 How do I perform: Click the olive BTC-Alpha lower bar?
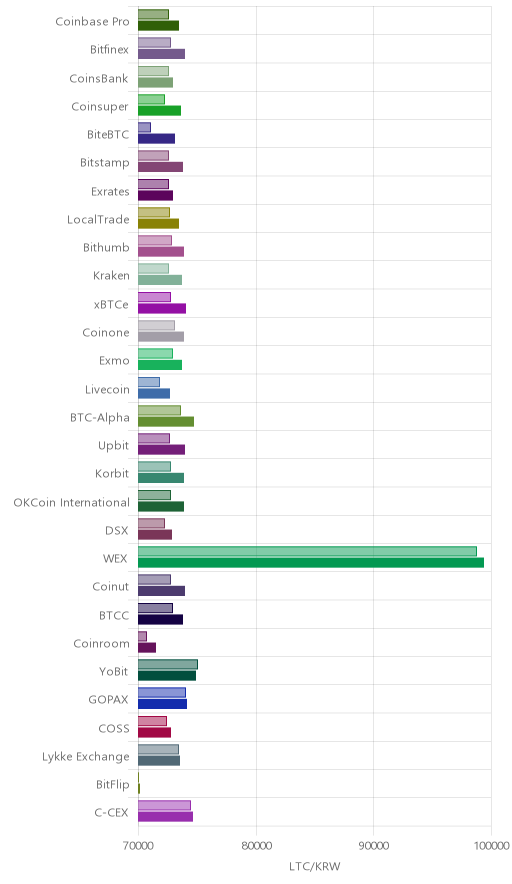[x=166, y=421]
